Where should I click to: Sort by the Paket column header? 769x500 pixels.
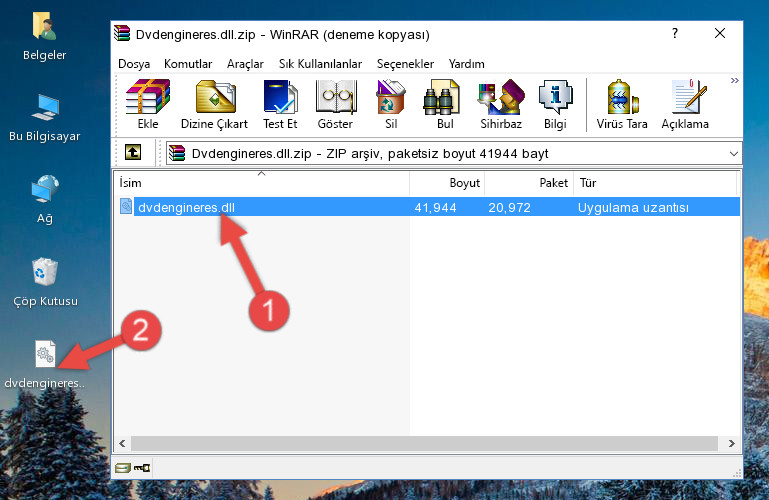point(529,183)
